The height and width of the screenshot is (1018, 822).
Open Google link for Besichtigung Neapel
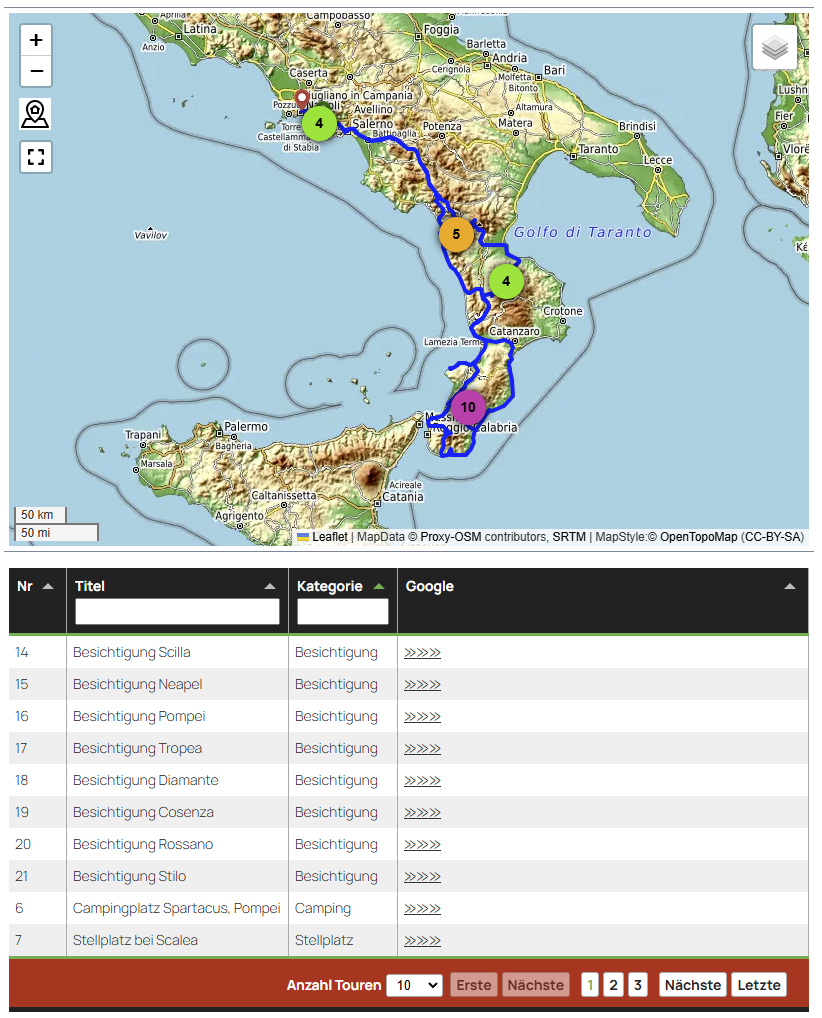(x=422, y=684)
